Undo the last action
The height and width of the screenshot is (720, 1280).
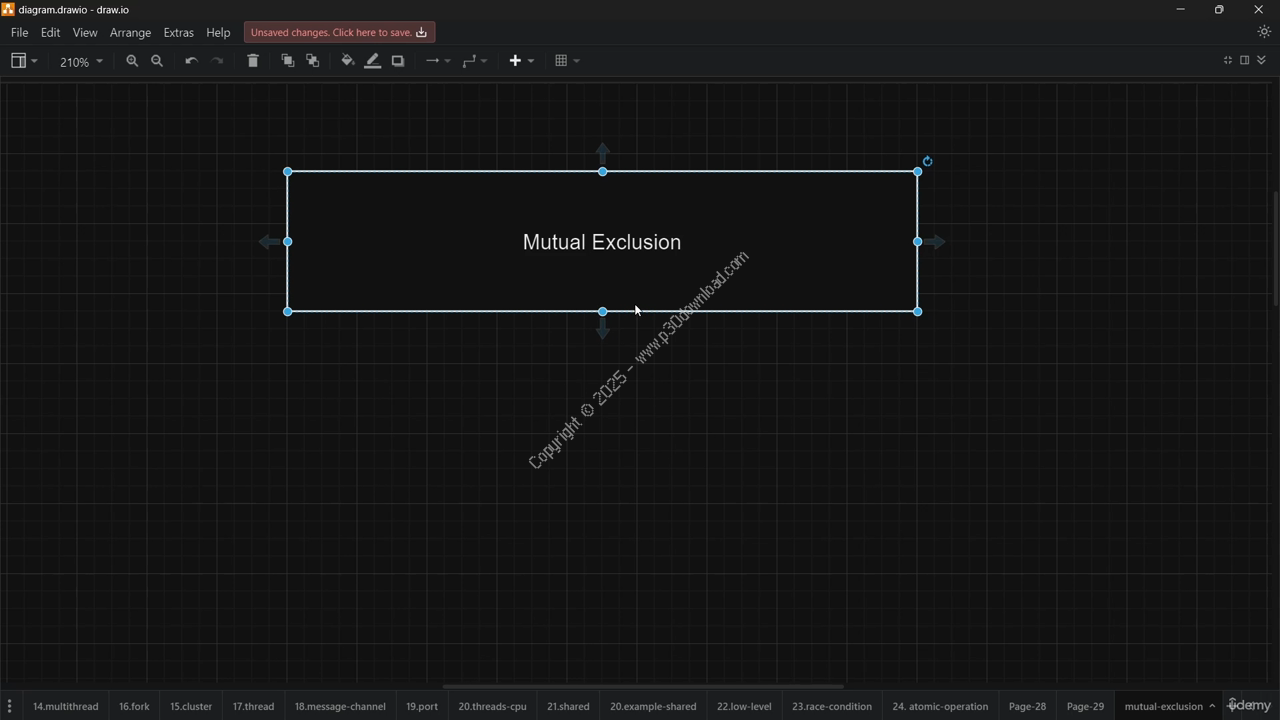(x=191, y=61)
